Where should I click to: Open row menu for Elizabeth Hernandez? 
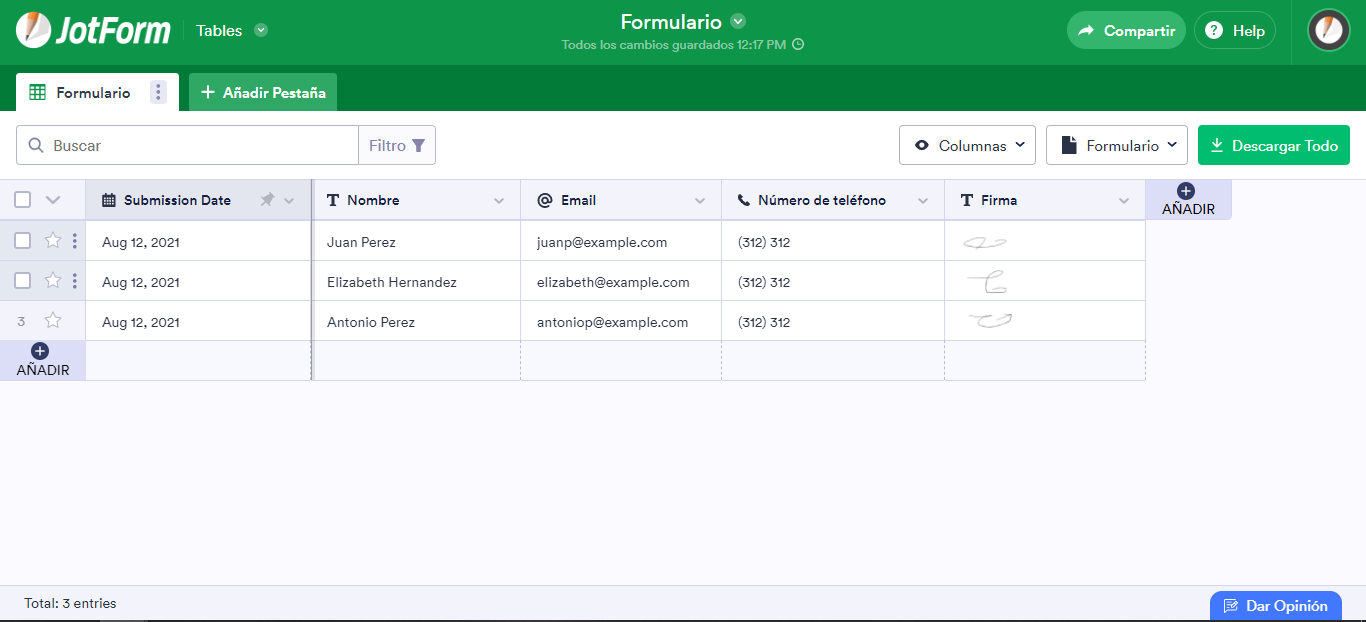pos(75,281)
